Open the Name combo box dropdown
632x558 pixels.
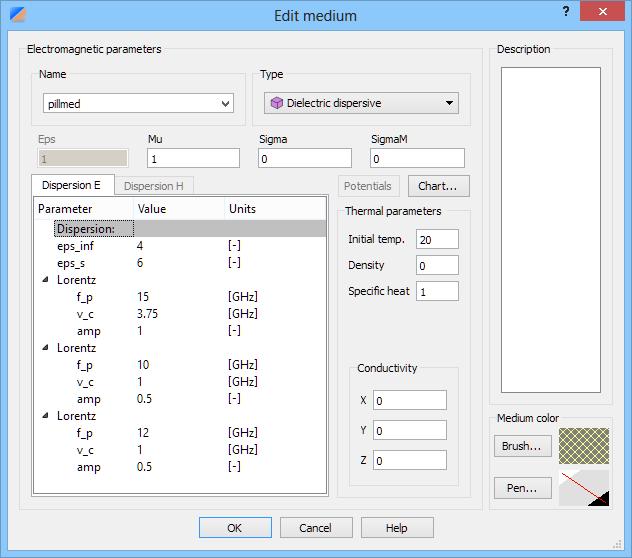(223, 103)
